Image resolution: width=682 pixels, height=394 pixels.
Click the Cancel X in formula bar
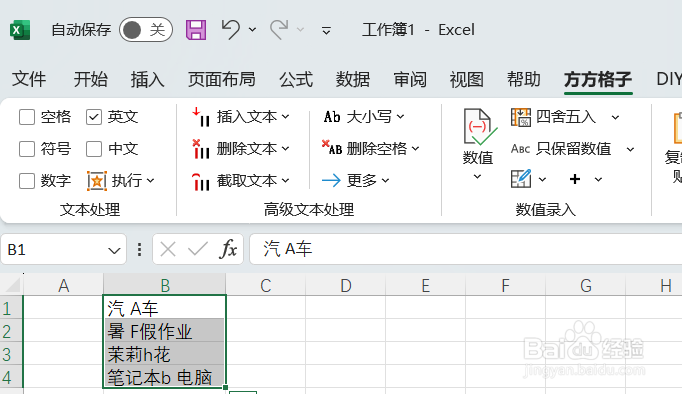tap(168, 250)
